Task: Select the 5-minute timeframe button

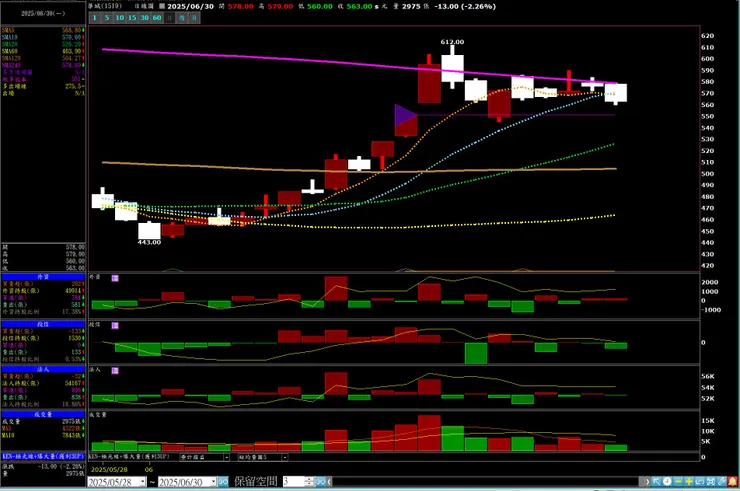Action: pos(107,18)
